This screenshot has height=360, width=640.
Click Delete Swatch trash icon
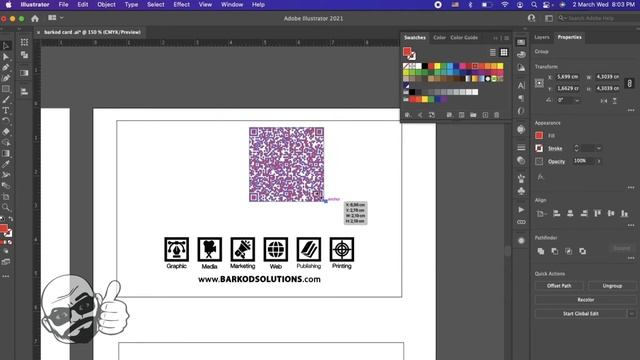(x=497, y=115)
